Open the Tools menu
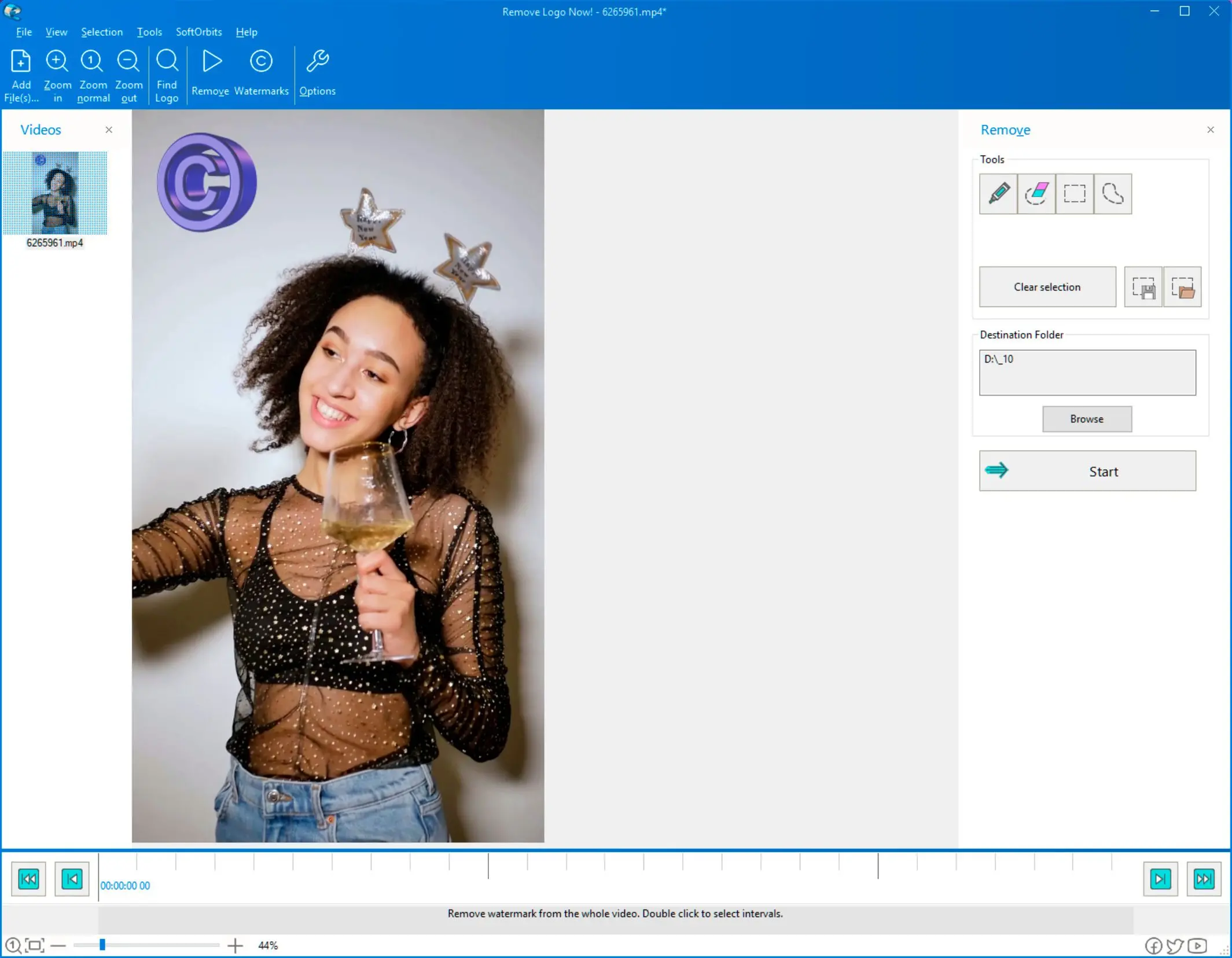1232x958 pixels. click(148, 31)
